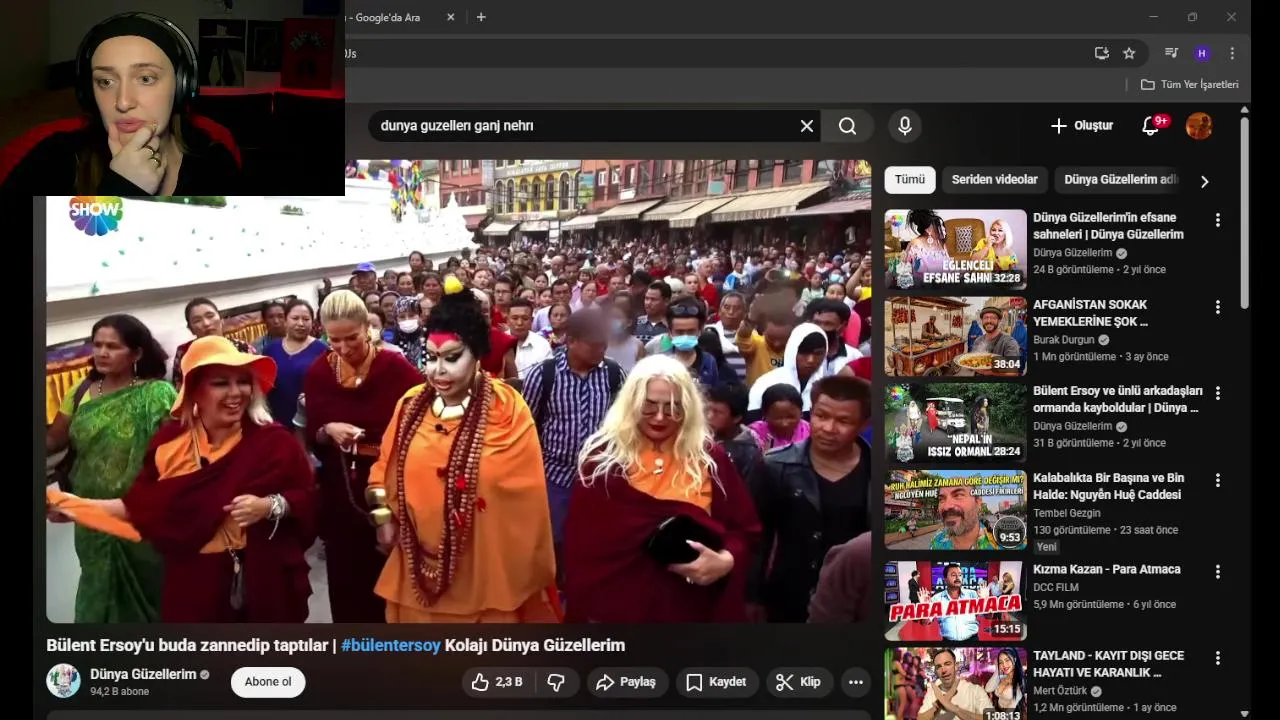Open the Dünya Güzellerim channel name link
1280x720 pixels.
(143, 674)
